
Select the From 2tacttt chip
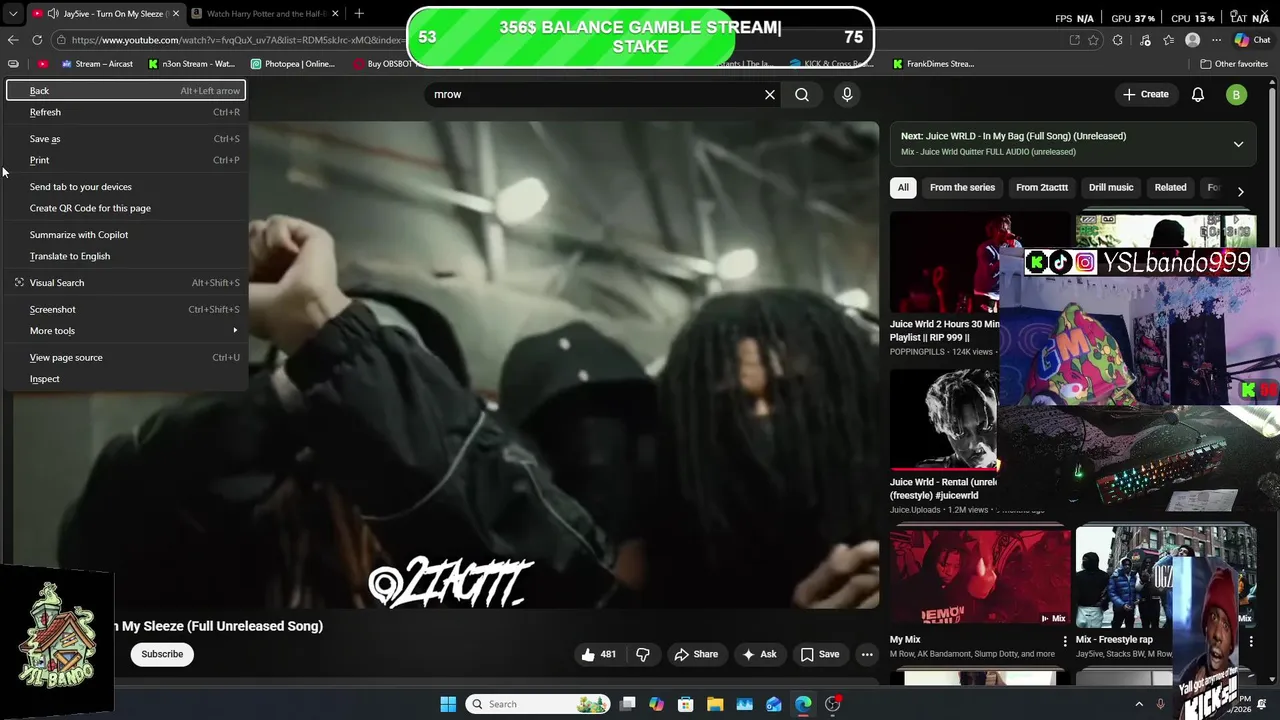(x=1042, y=187)
